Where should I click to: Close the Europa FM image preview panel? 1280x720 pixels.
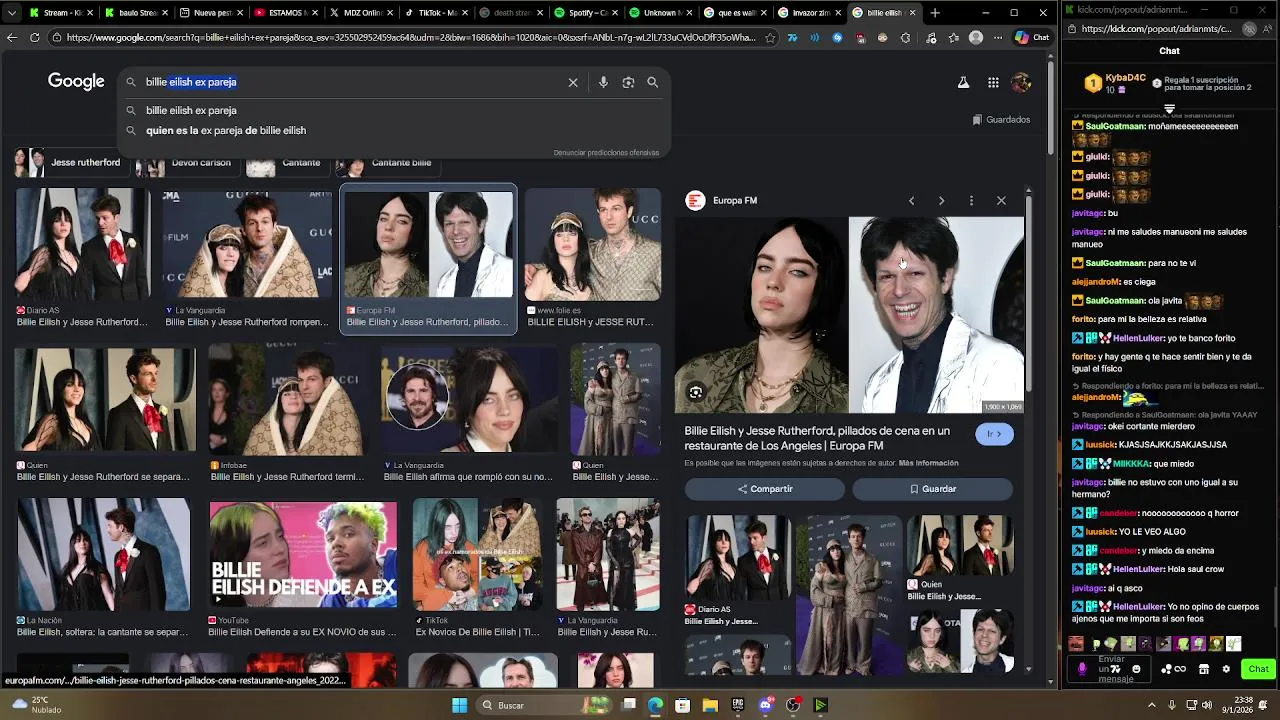[1001, 201]
